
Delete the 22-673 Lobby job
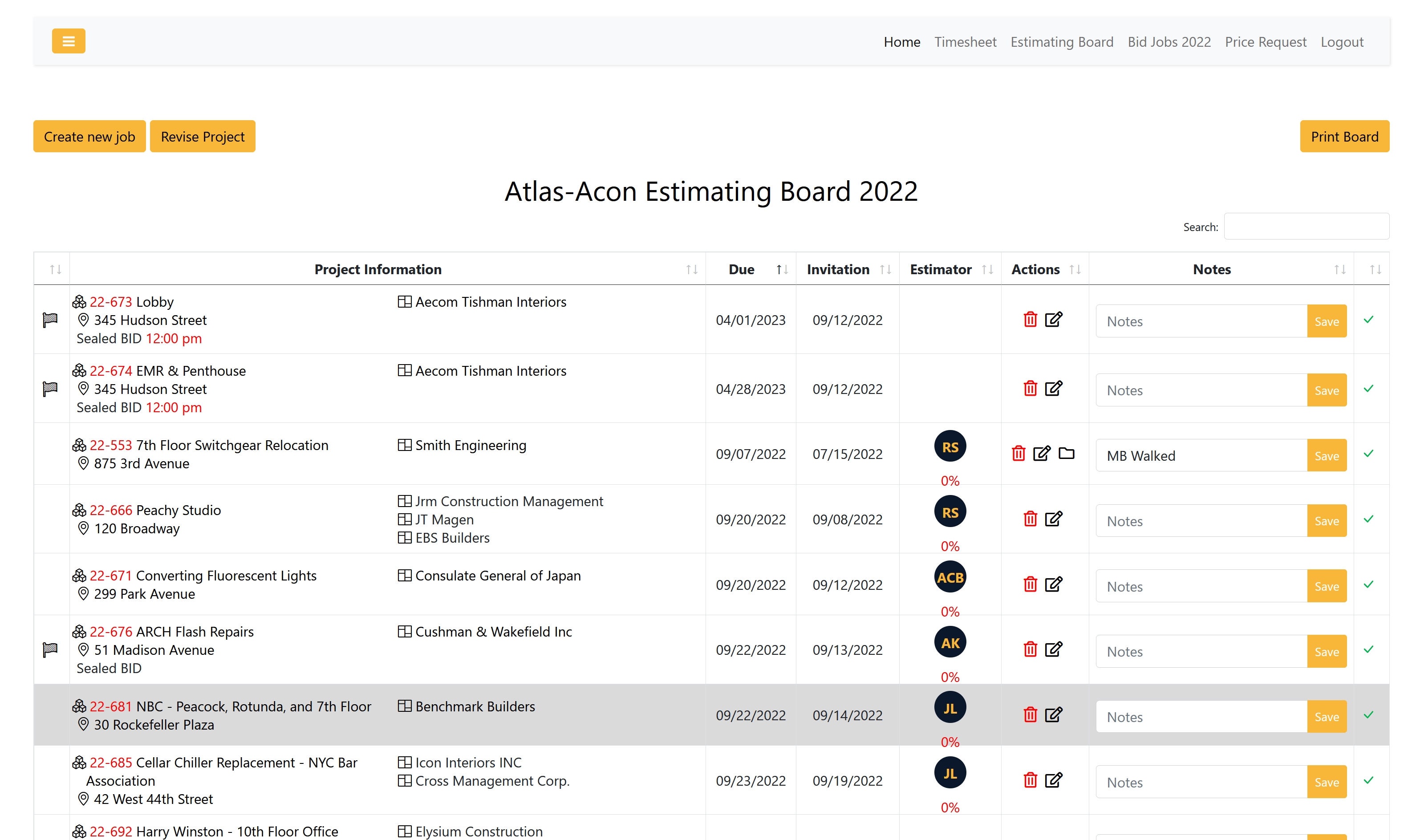[1030, 320]
